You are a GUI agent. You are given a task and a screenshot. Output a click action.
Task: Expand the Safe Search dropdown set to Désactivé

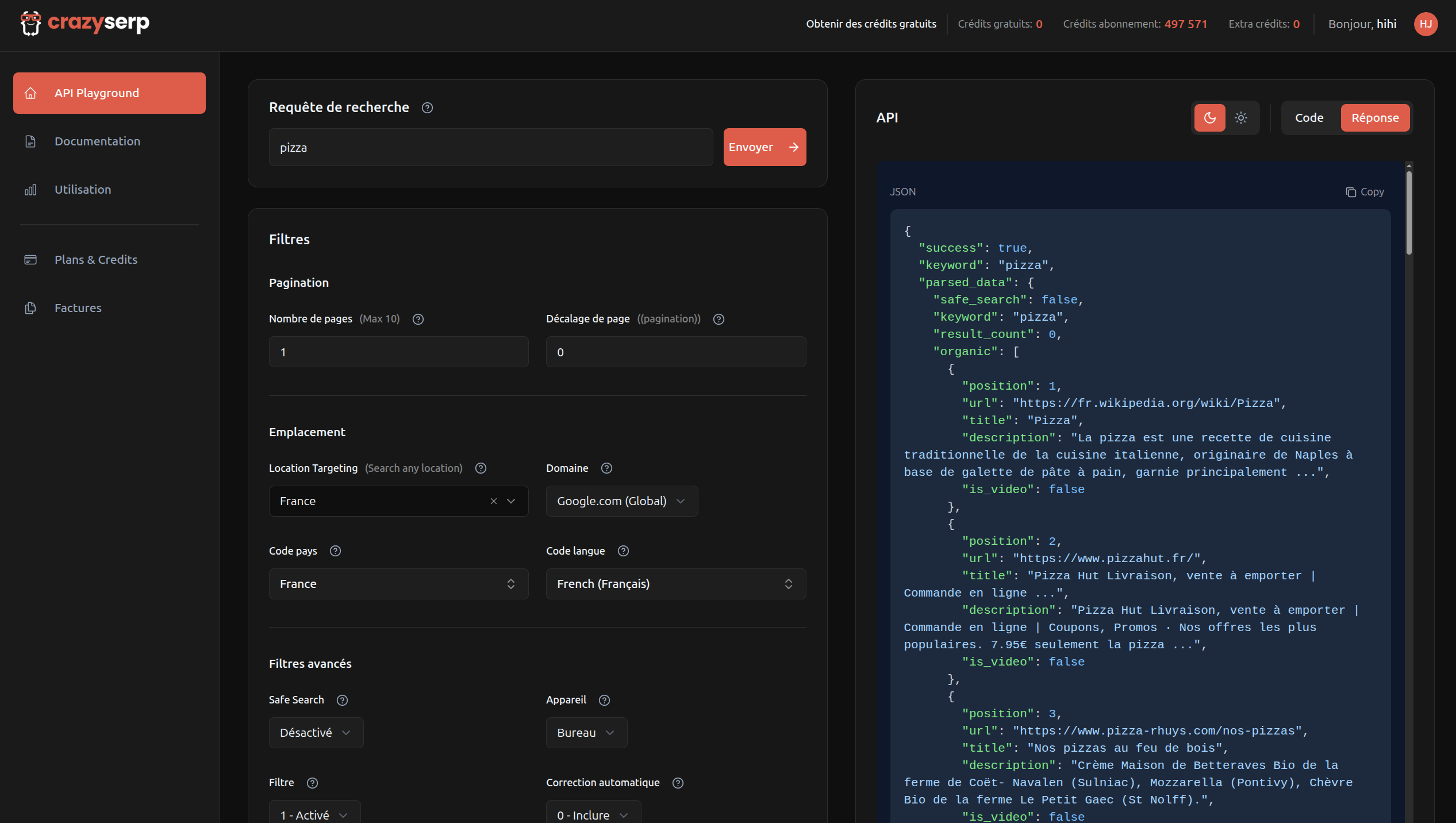click(316, 733)
